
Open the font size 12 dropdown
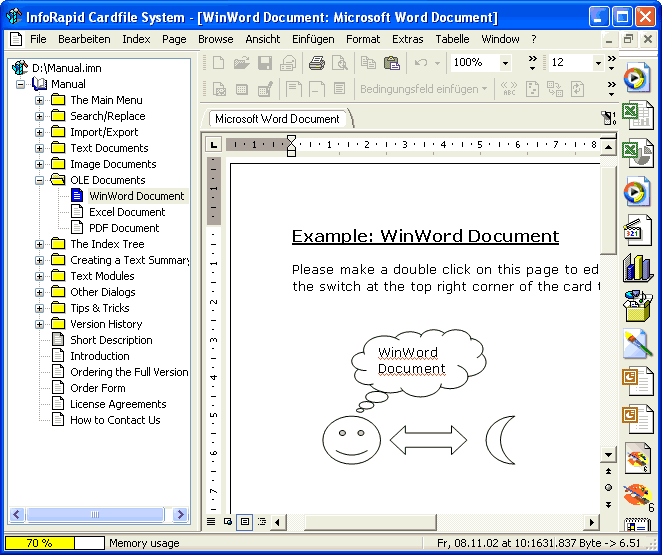coord(598,63)
